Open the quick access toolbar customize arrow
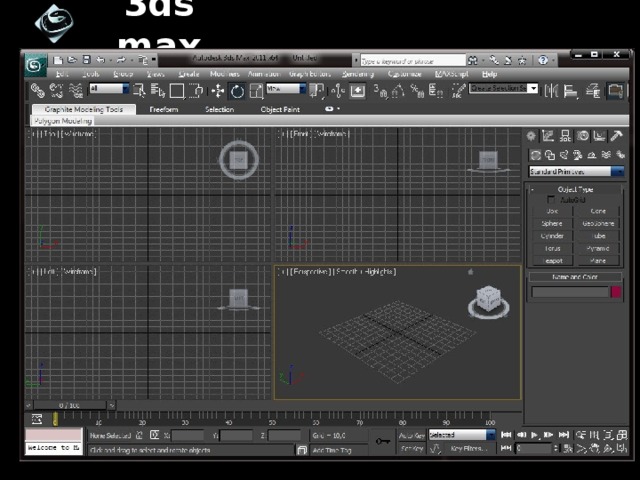This screenshot has height=480, width=640. click(x=153, y=60)
